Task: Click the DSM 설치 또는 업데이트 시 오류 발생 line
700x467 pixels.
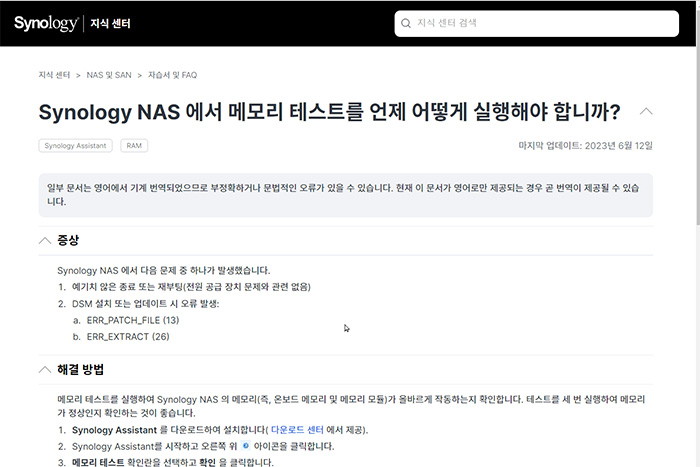Action: click(x=146, y=304)
